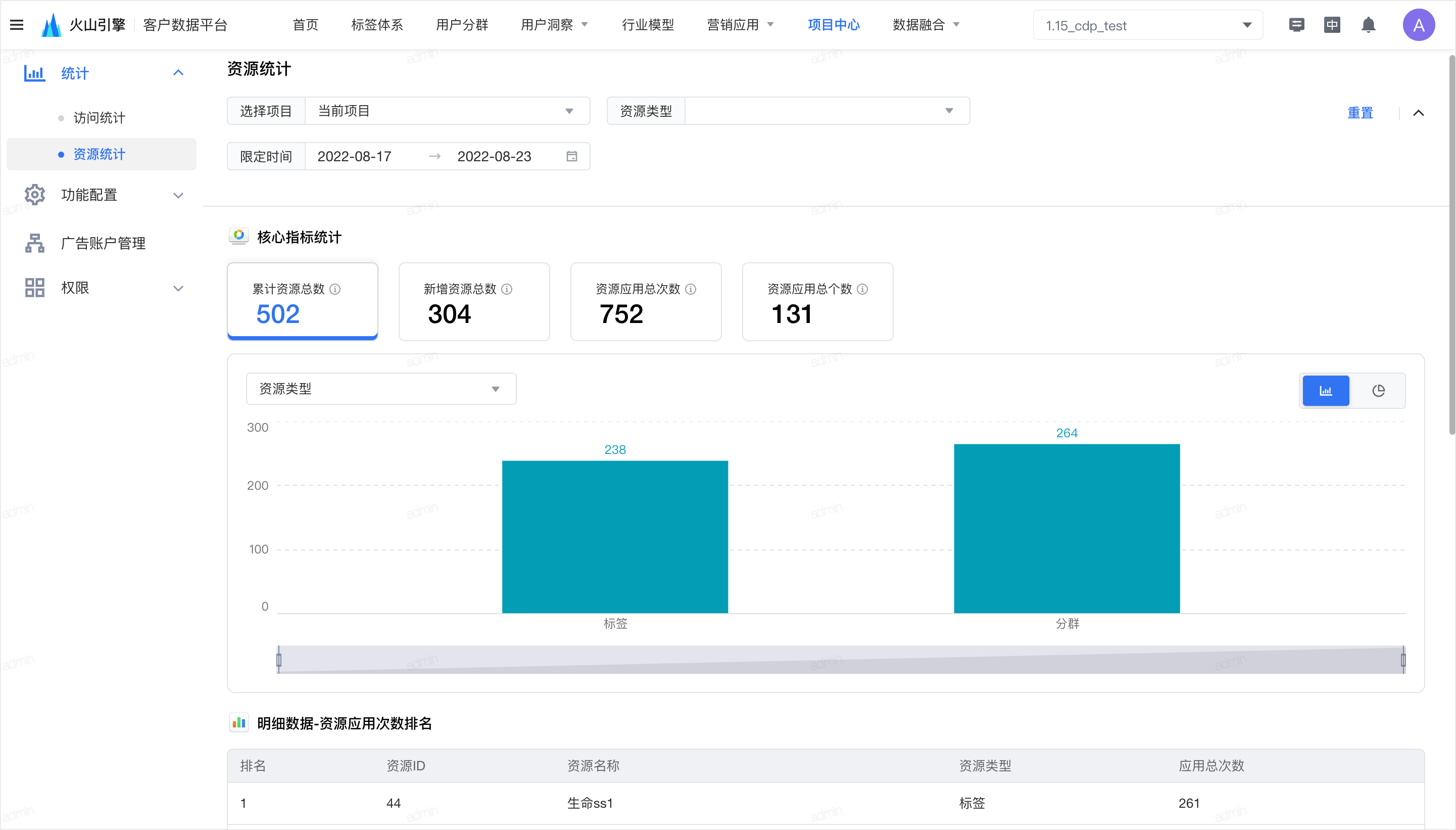Click the 统计 chart icon in sidebar

click(x=34, y=73)
